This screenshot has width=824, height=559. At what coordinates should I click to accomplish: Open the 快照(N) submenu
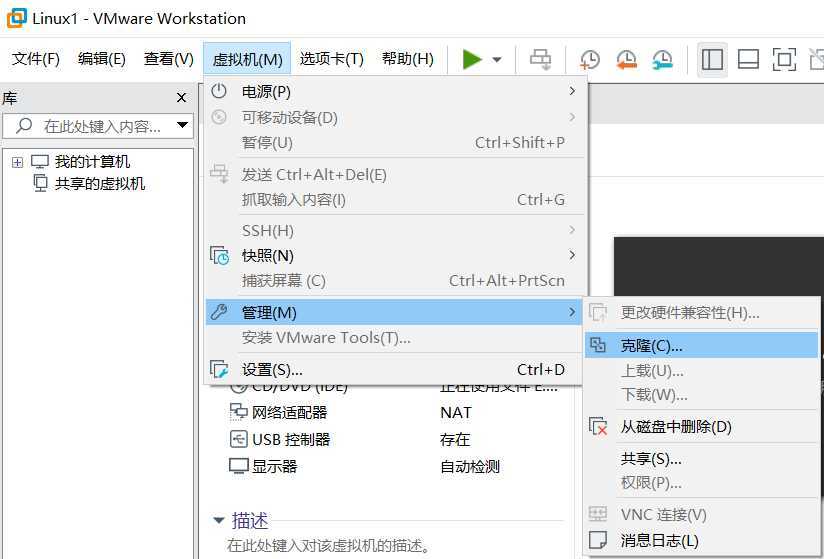[396, 256]
